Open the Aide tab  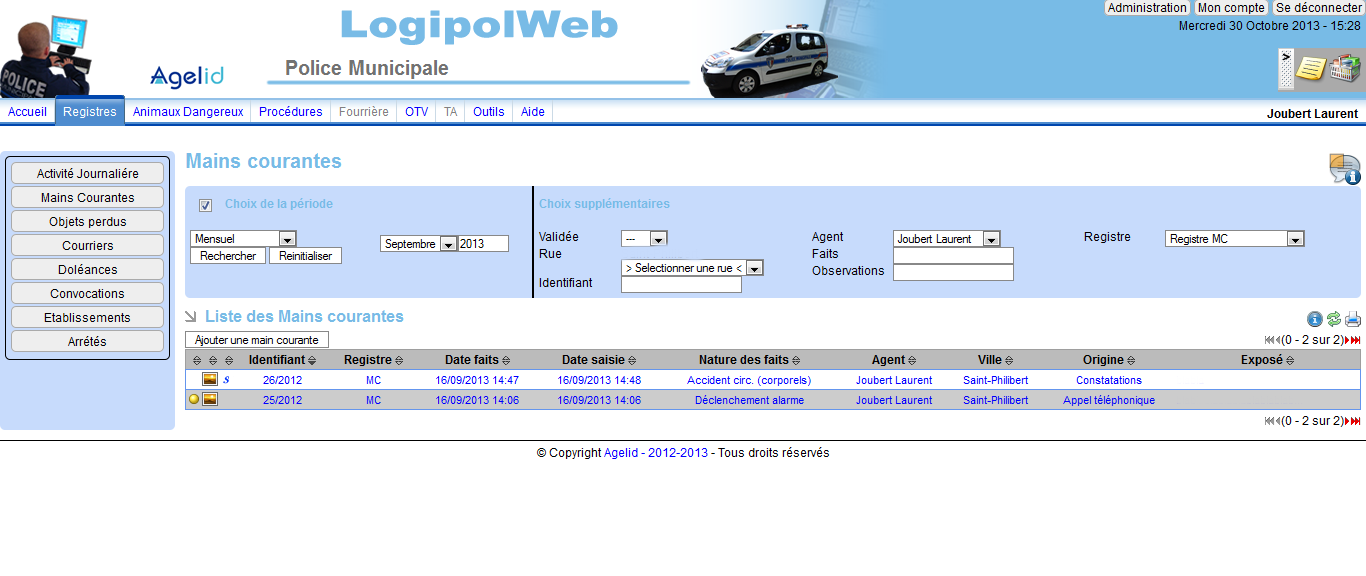click(x=533, y=112)
